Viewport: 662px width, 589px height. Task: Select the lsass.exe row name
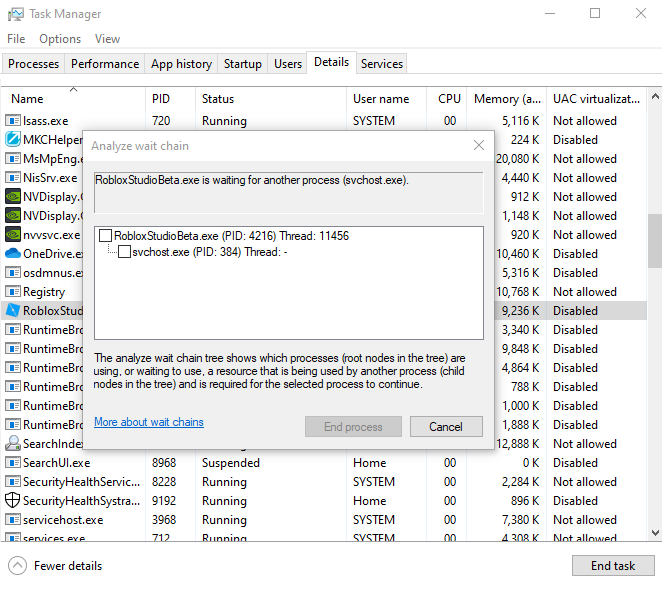46,121
